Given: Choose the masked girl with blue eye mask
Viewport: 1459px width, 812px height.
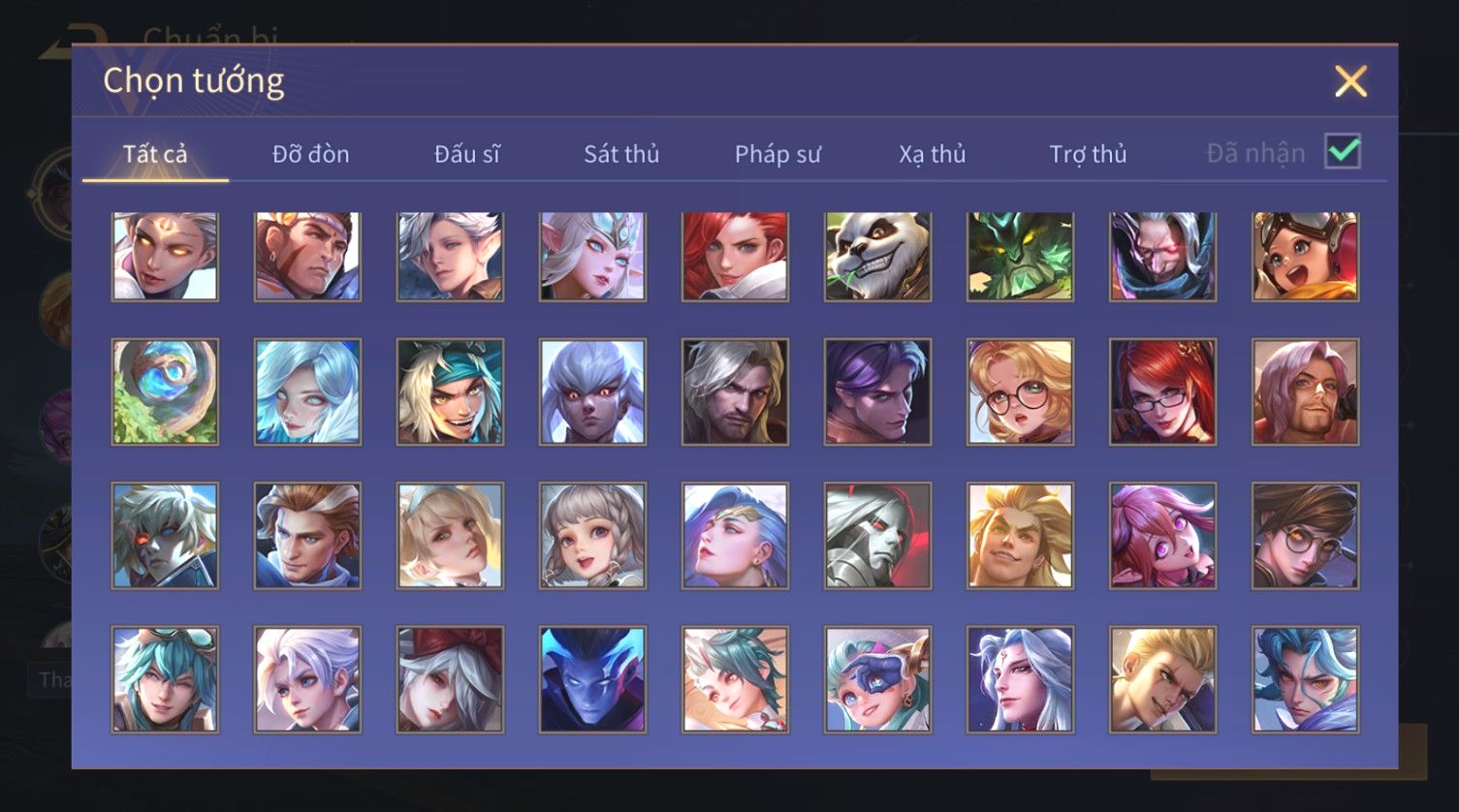Looking at the screenshot, I should point(877,679).
